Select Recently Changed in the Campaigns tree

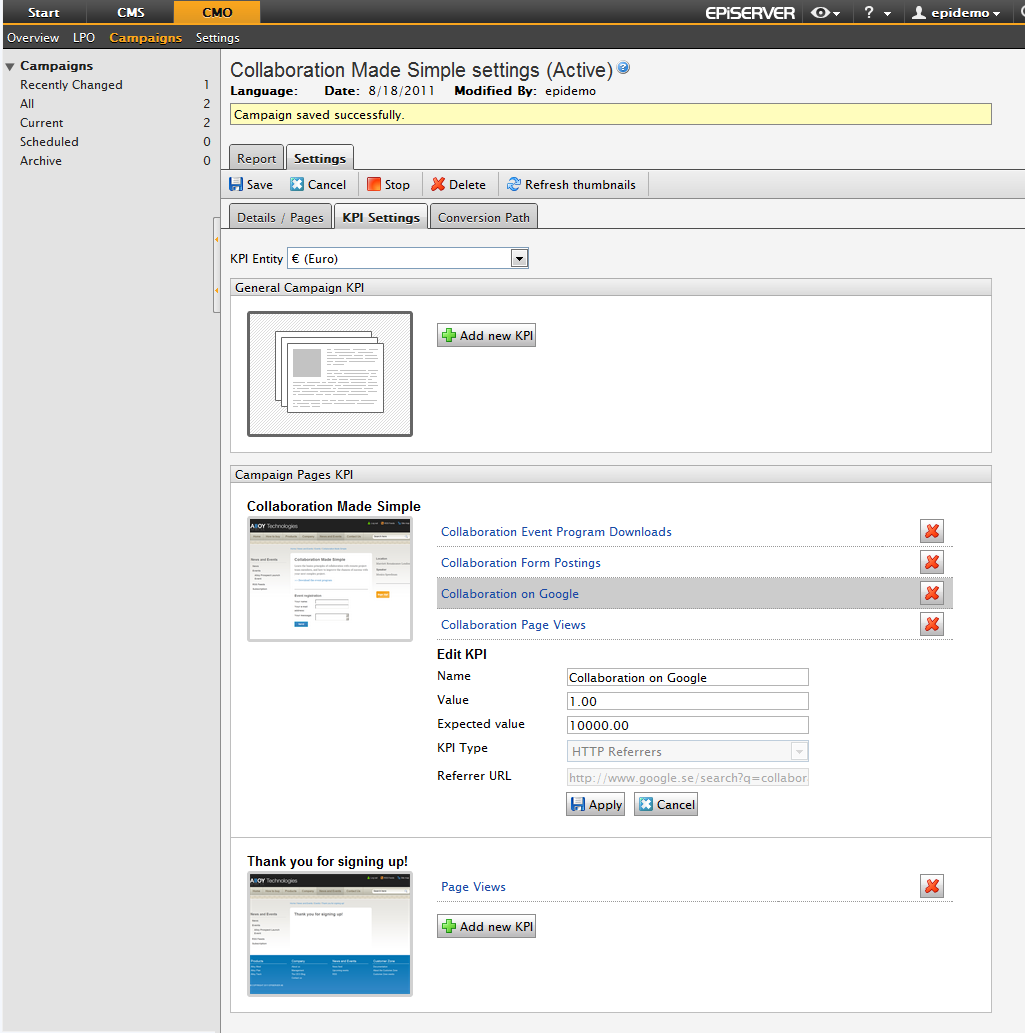click(x=69, y=84)
